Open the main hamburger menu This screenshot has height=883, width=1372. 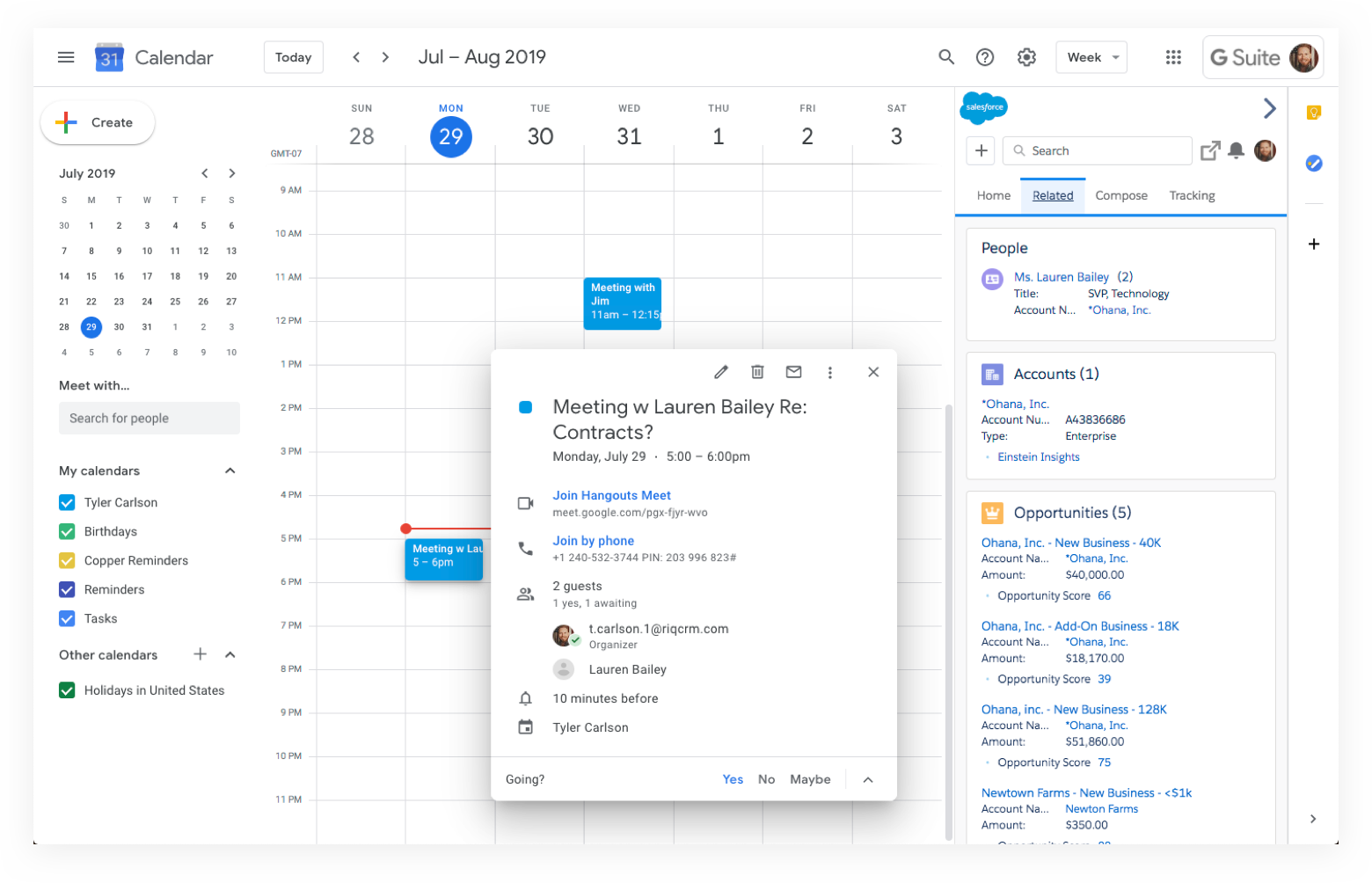pyautogui.click(x=66, y=57)
